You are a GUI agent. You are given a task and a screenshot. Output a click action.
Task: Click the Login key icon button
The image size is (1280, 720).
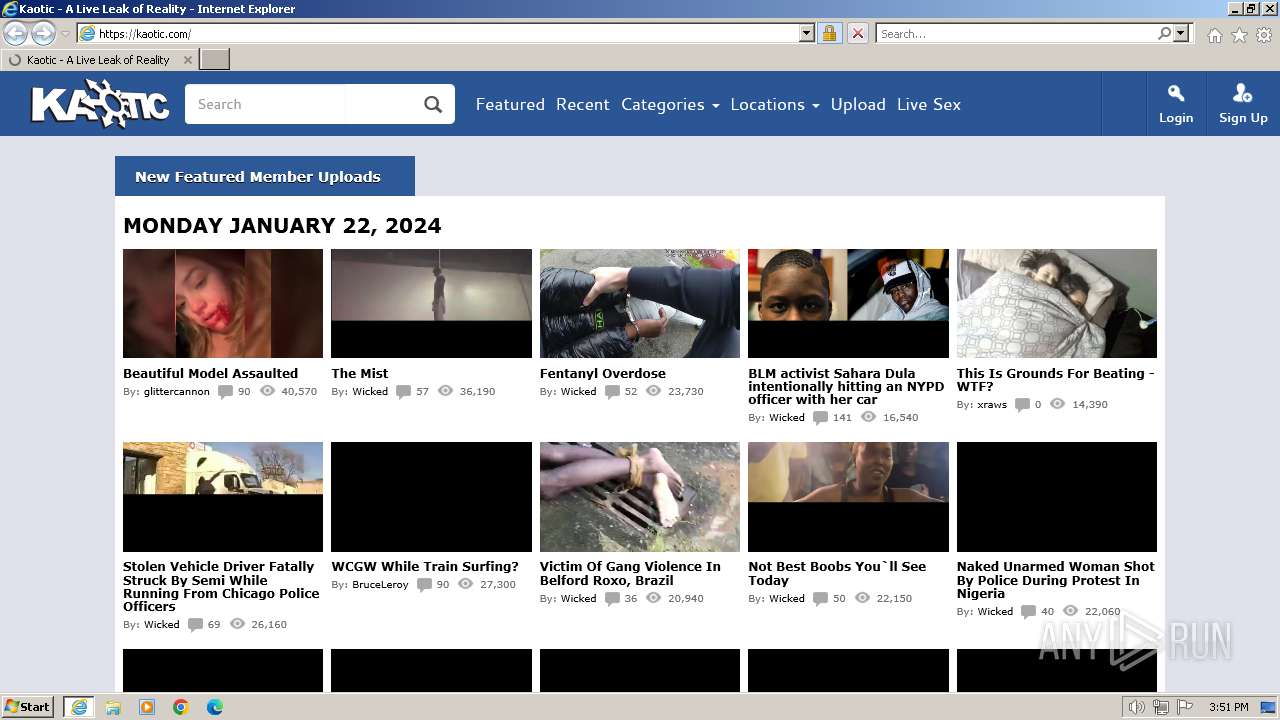1176,104
